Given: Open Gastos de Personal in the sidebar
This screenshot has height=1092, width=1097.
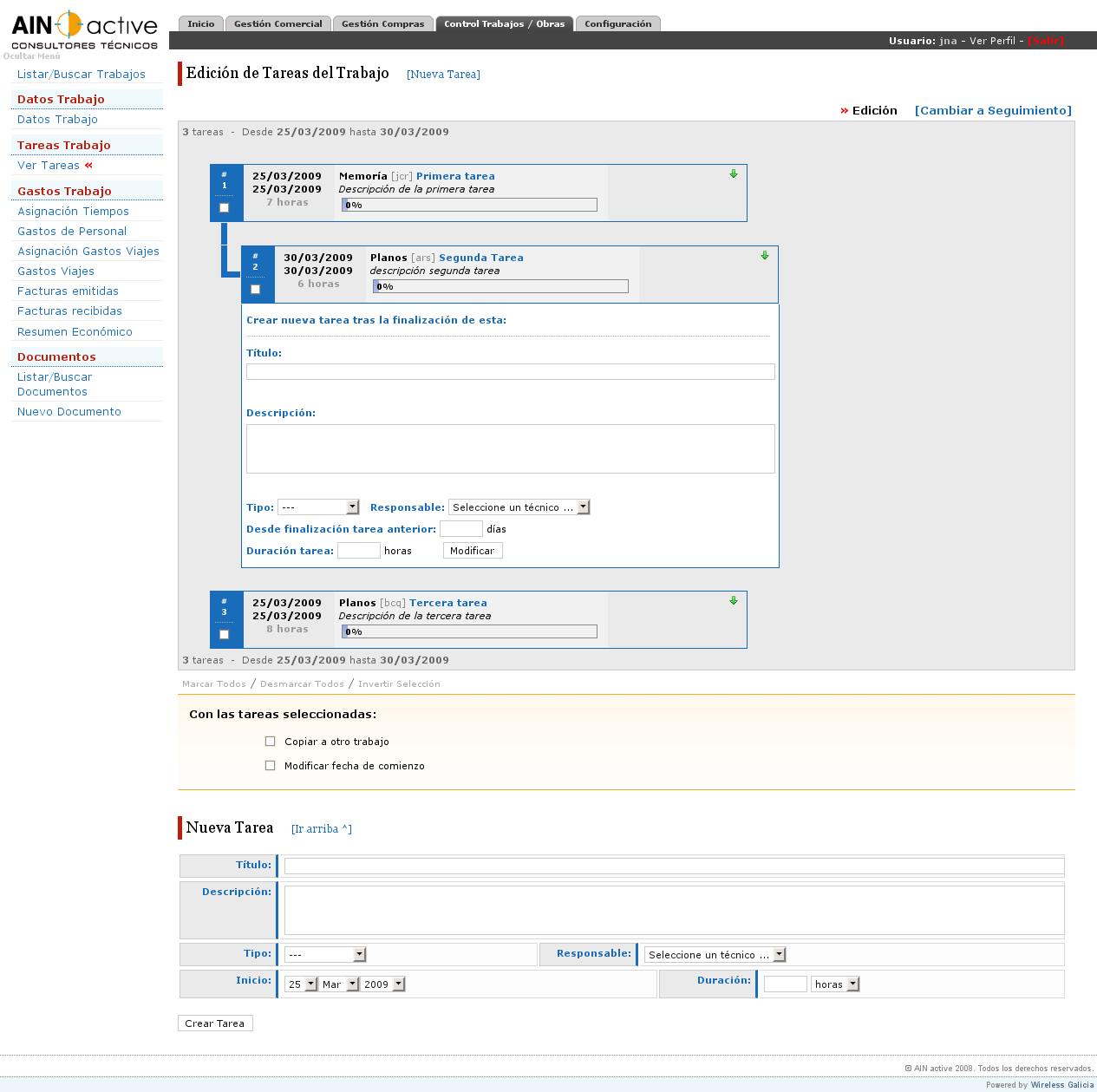Looking at the screenshot, I should coord(72,232).
